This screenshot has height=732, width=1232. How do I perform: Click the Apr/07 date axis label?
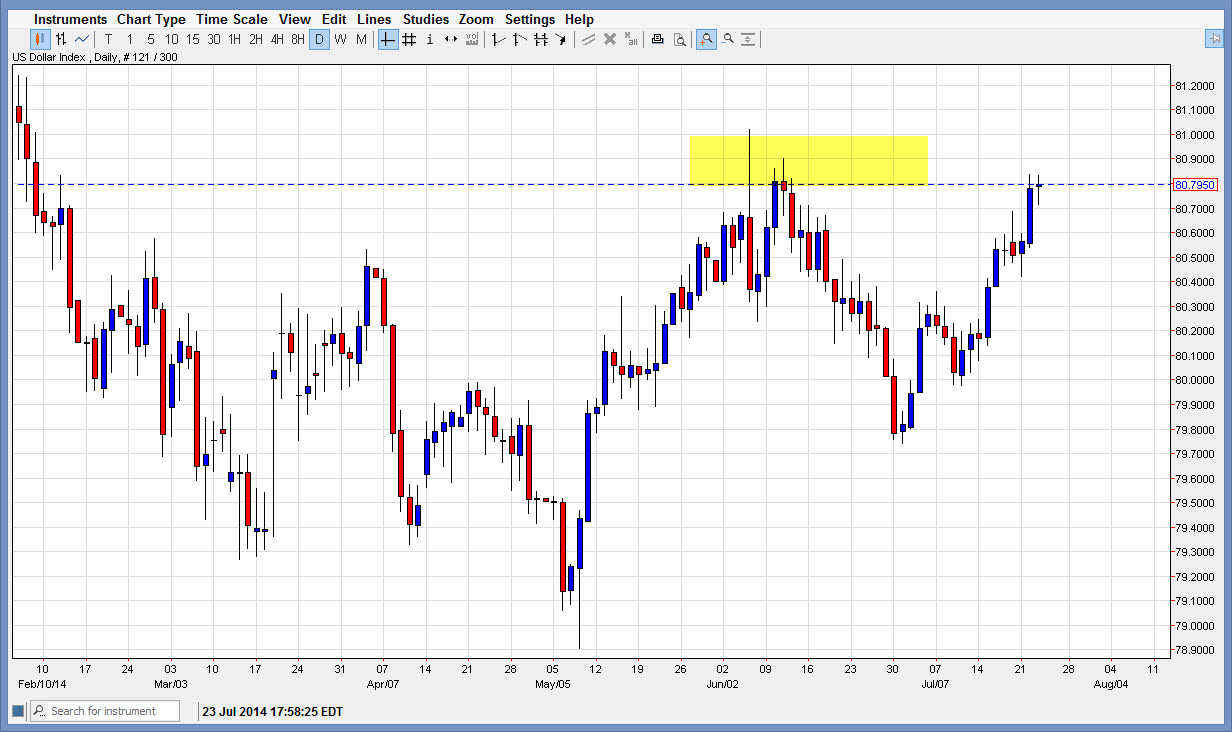[x=383, y=684]
